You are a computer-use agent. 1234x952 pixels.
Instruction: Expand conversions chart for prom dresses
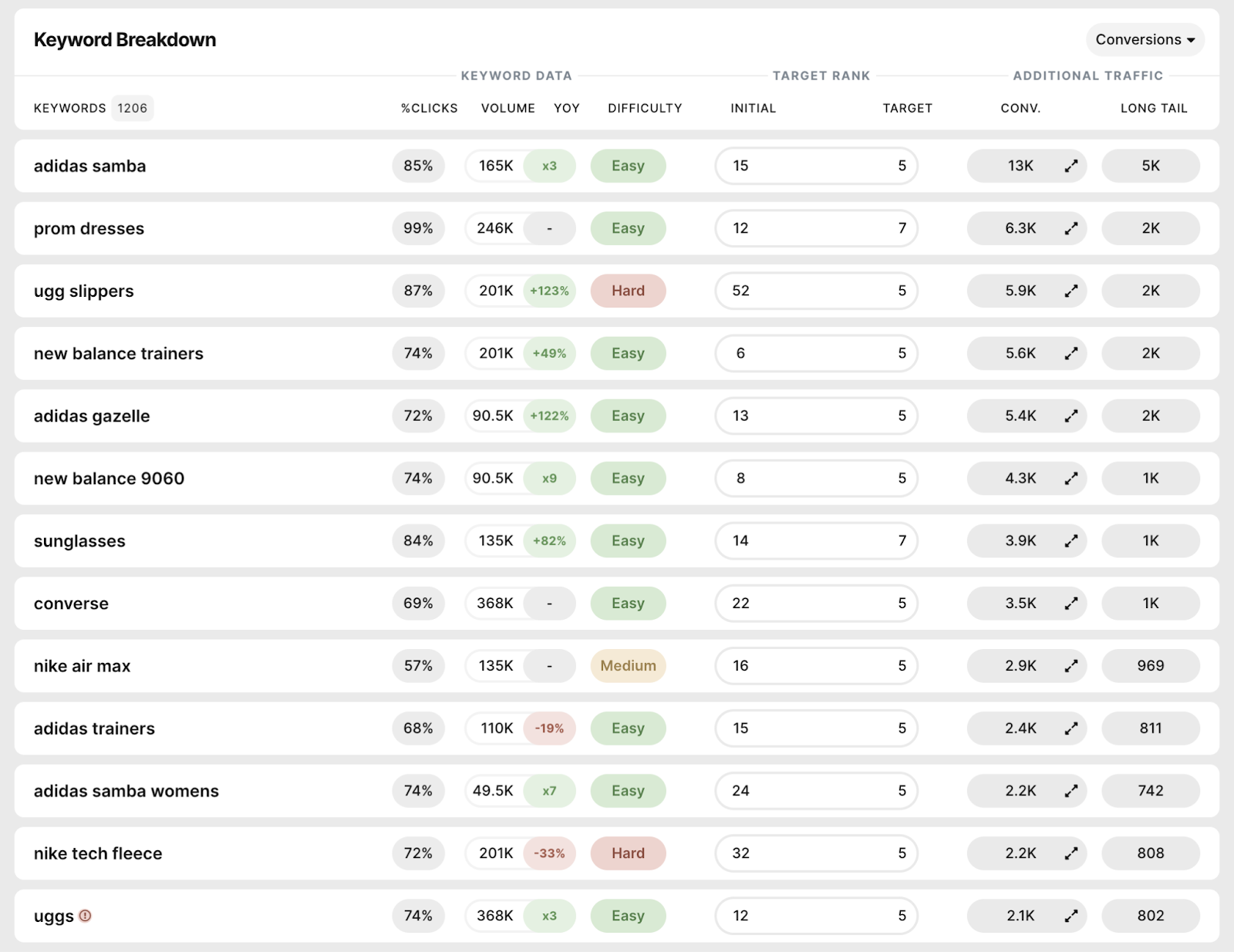pos(1070,228)
